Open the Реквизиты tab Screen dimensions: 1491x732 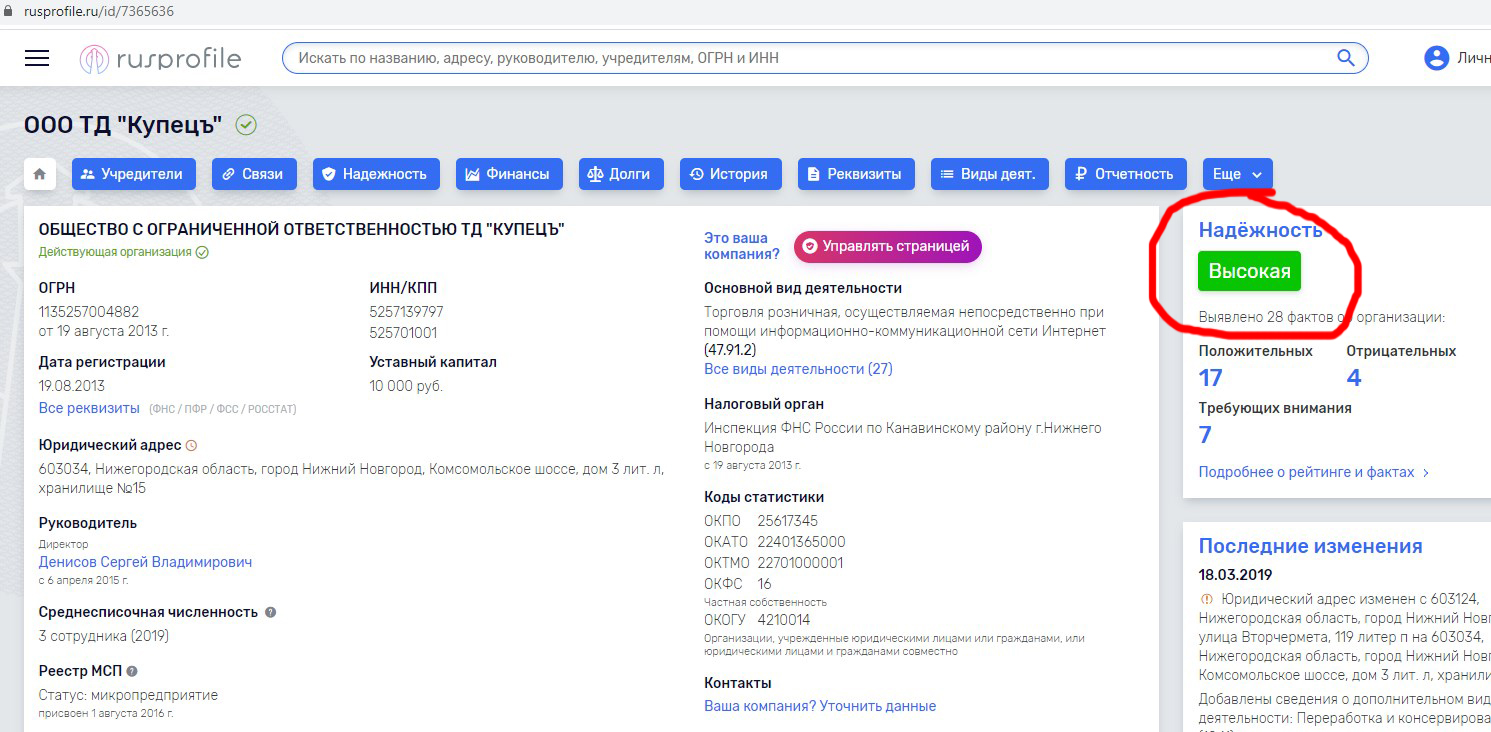pyautogui.click(x=856, y=174)
